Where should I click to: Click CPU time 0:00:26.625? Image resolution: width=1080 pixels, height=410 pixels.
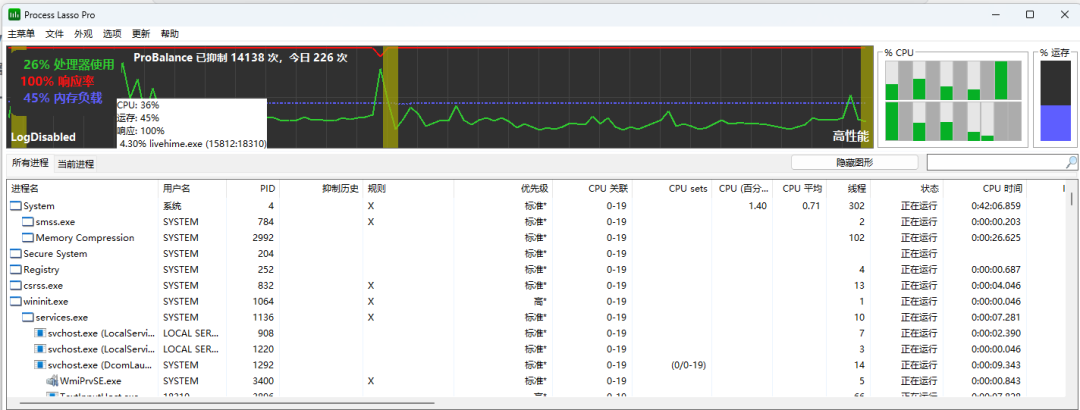(996, 238)
